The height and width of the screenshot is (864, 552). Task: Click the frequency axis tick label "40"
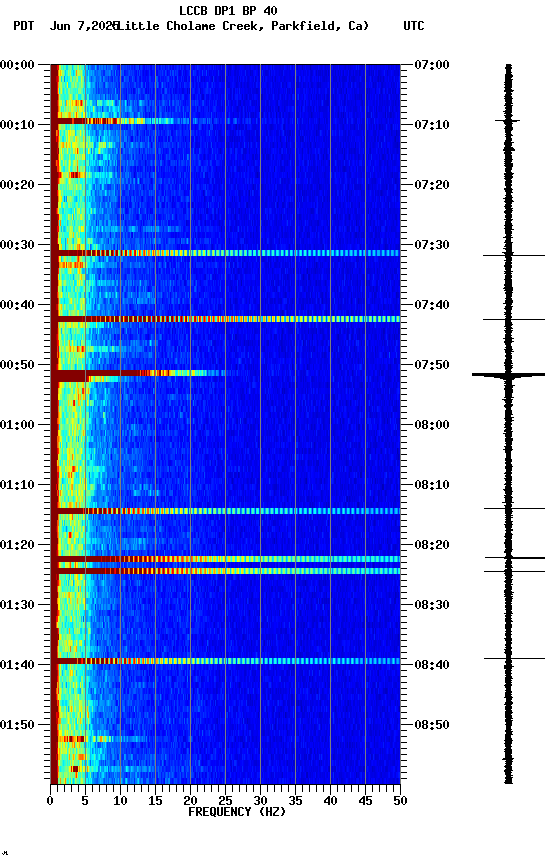pos(330,801)
